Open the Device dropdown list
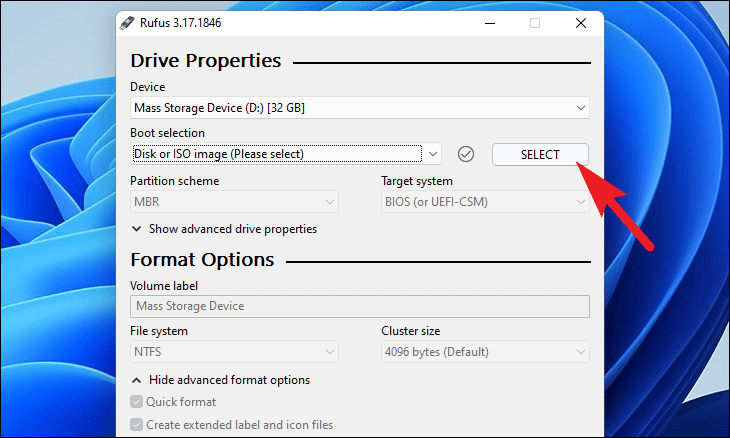730x438 pixels. [x=360, y=108]
